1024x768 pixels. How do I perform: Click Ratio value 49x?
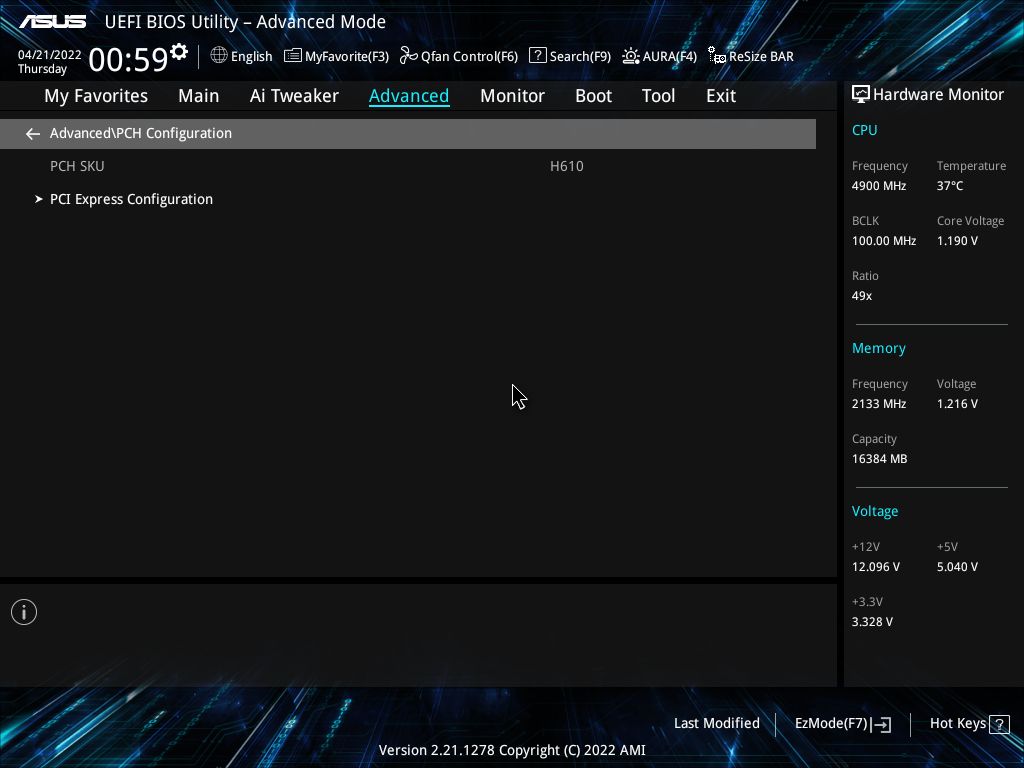(x=861, y=296)
